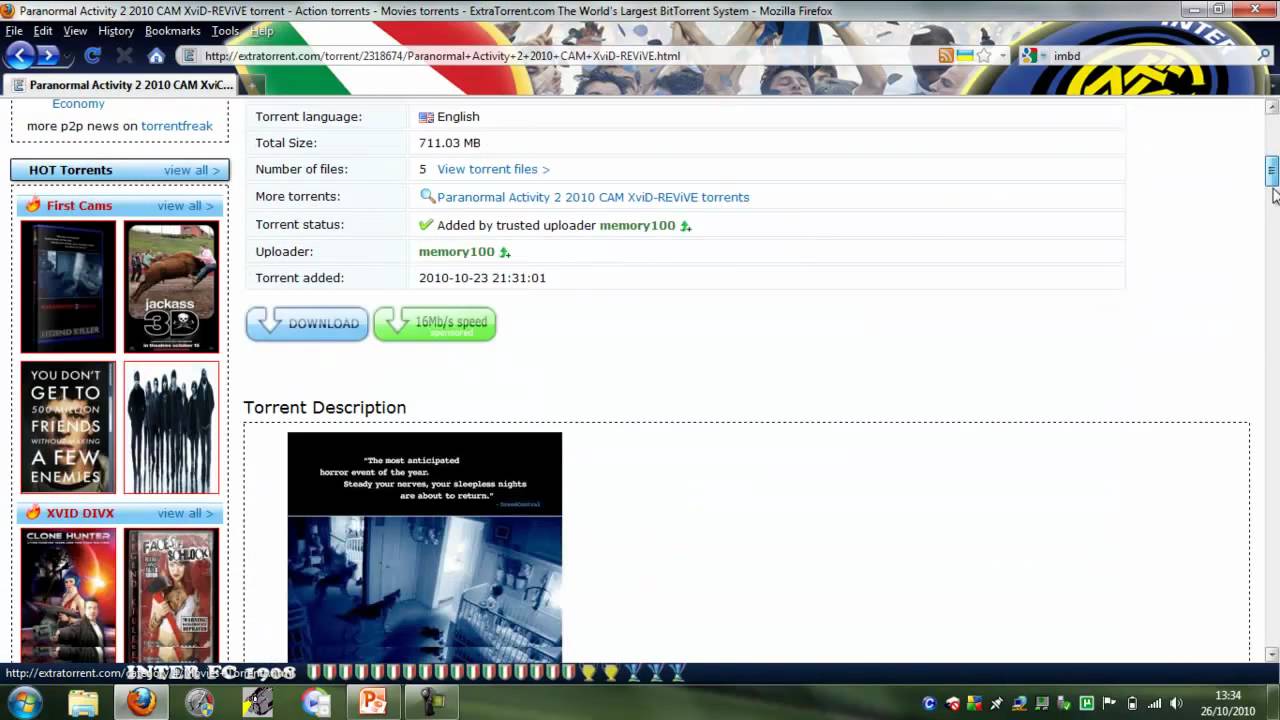Viewport: 1280px width, 720px height.
Task: Click the blue DOWNLOAD button
Action: (x=307, y=323)
